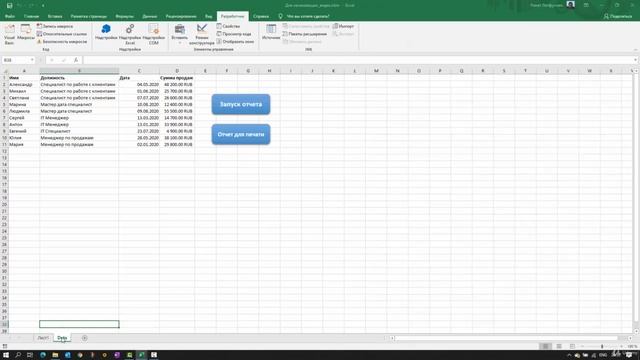This screenshot has height=360, width=640.
Task: Switch to the Рецензирование tab
Action: 181,16
